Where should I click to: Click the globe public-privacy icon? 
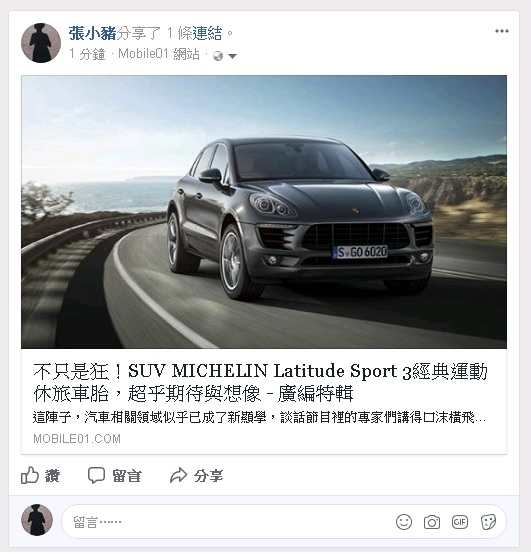[218, 56]
